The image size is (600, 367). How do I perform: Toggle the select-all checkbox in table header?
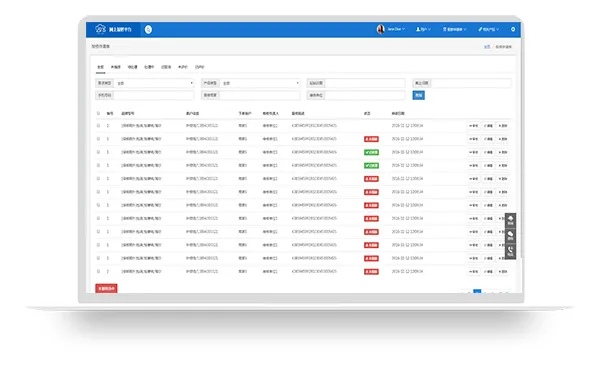click(98, 113)
